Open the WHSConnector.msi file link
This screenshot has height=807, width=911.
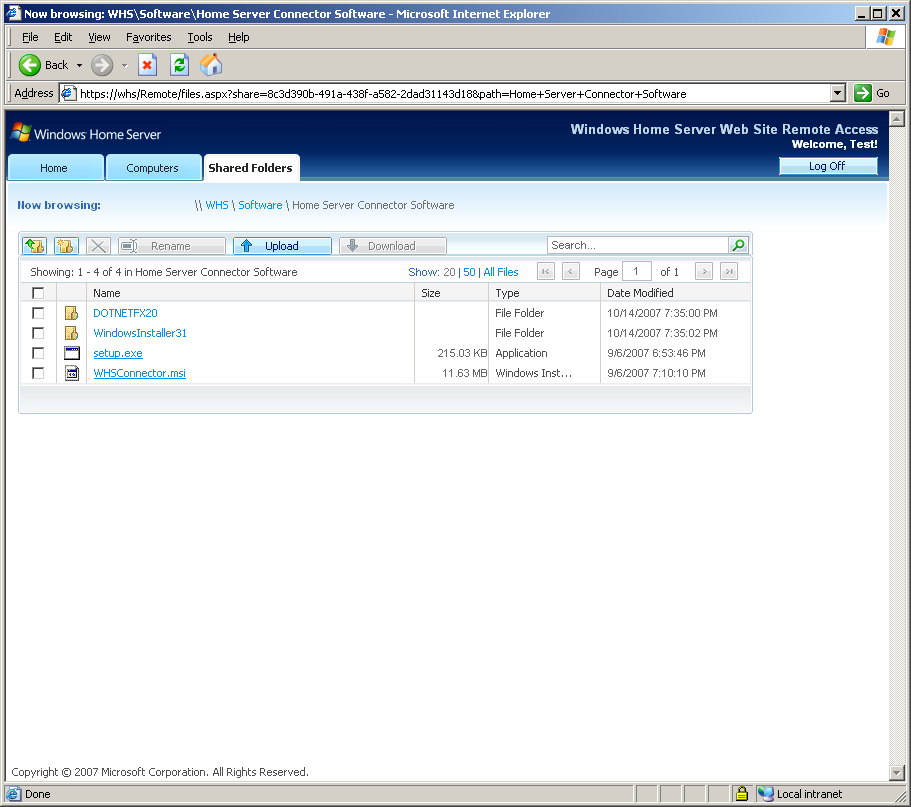pos(139,373)
